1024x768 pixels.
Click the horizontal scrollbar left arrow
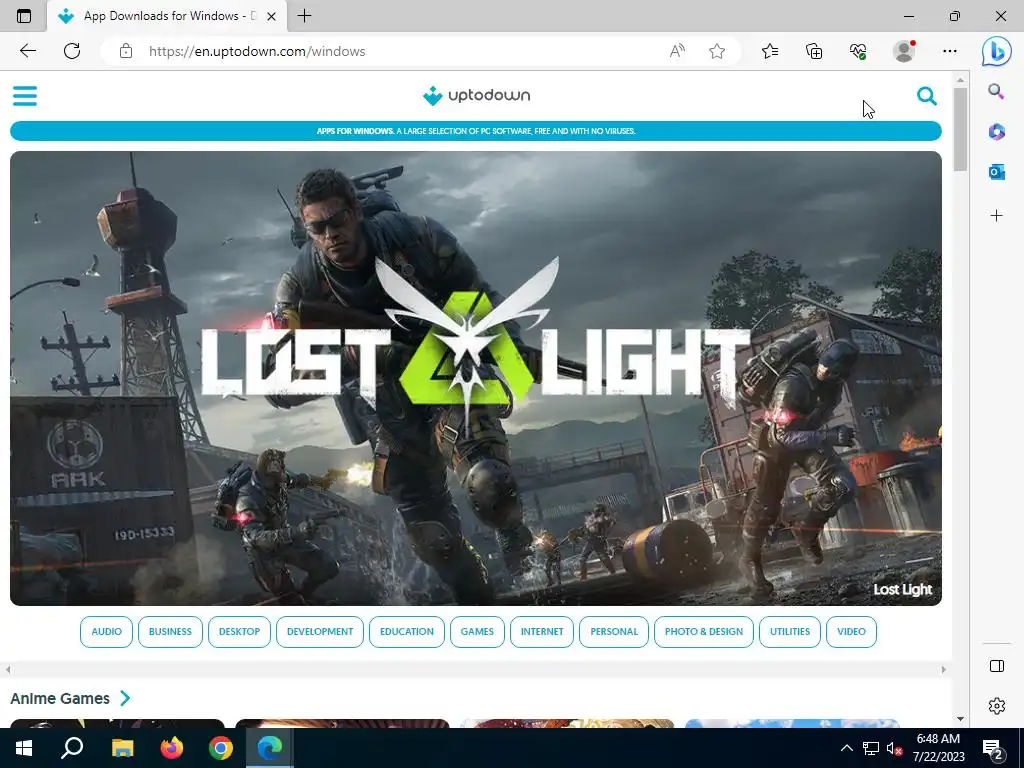point(8,669)
